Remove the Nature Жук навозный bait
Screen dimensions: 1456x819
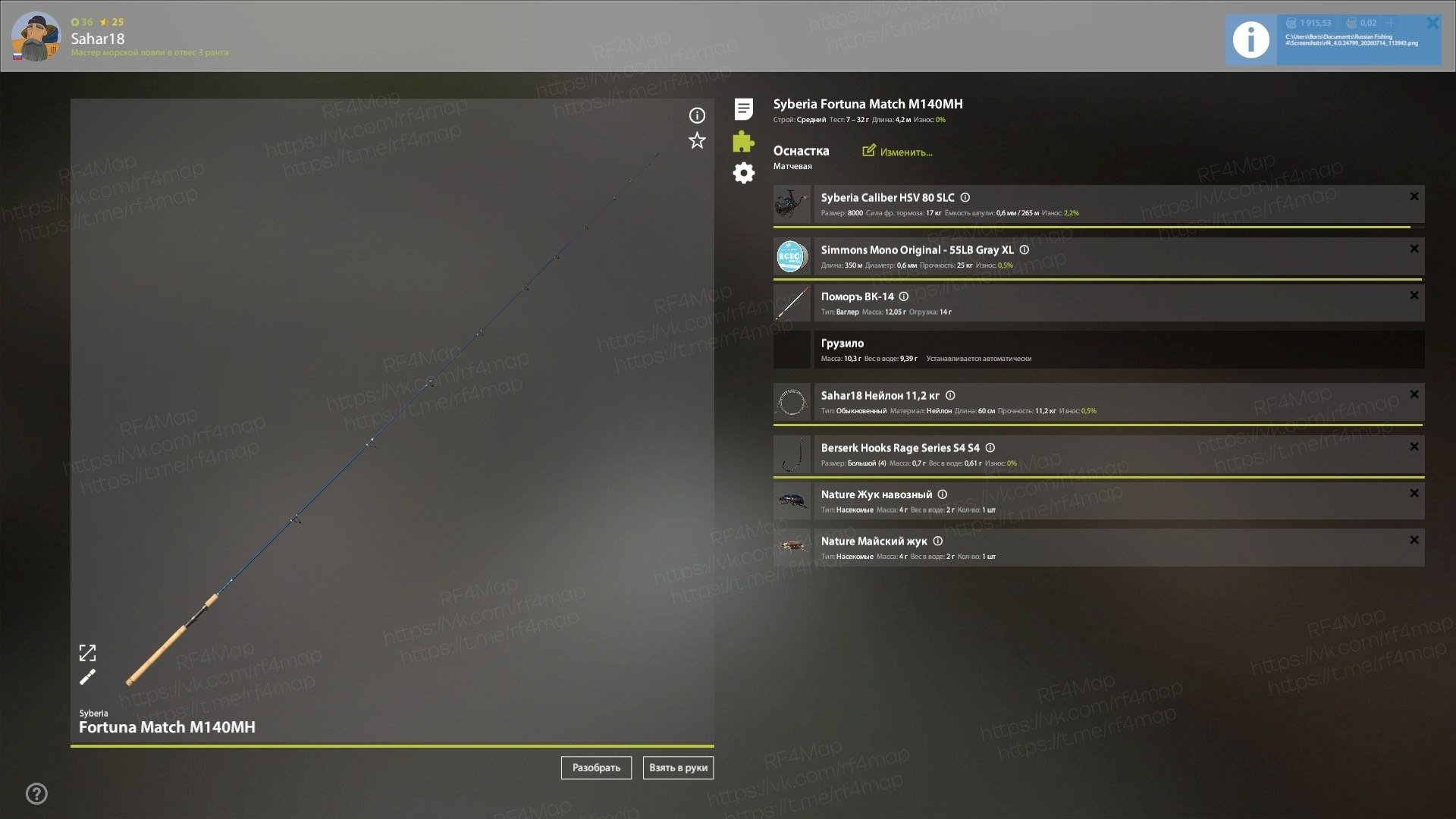(x=1414, y=493)
